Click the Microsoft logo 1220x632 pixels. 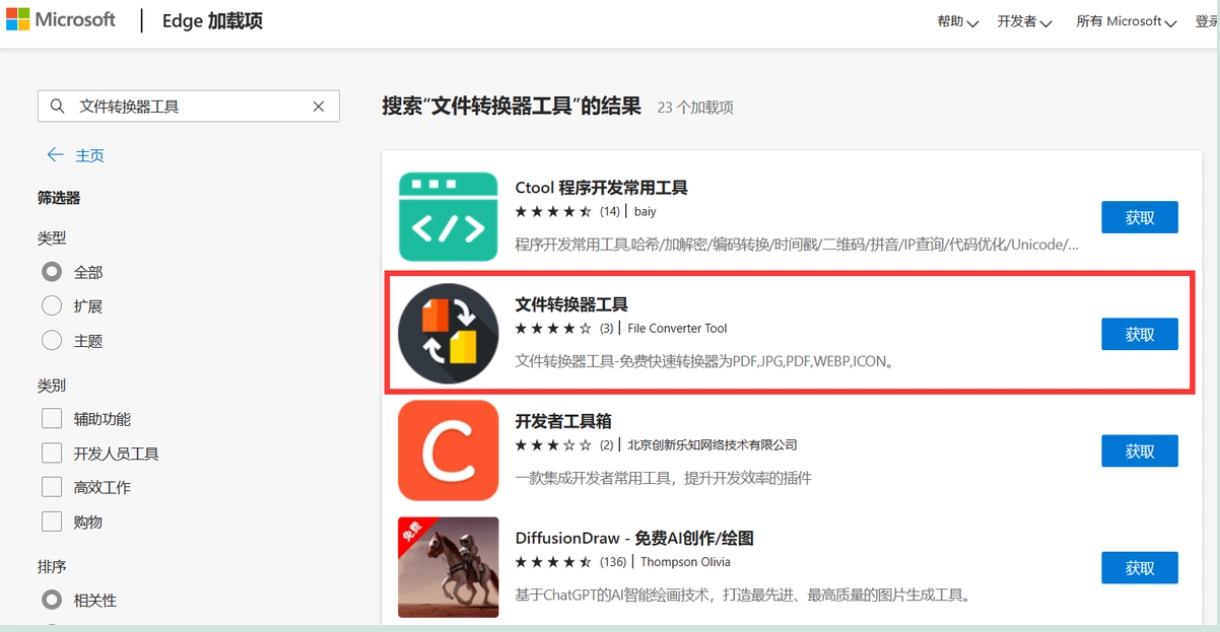(x=61, y=20)
